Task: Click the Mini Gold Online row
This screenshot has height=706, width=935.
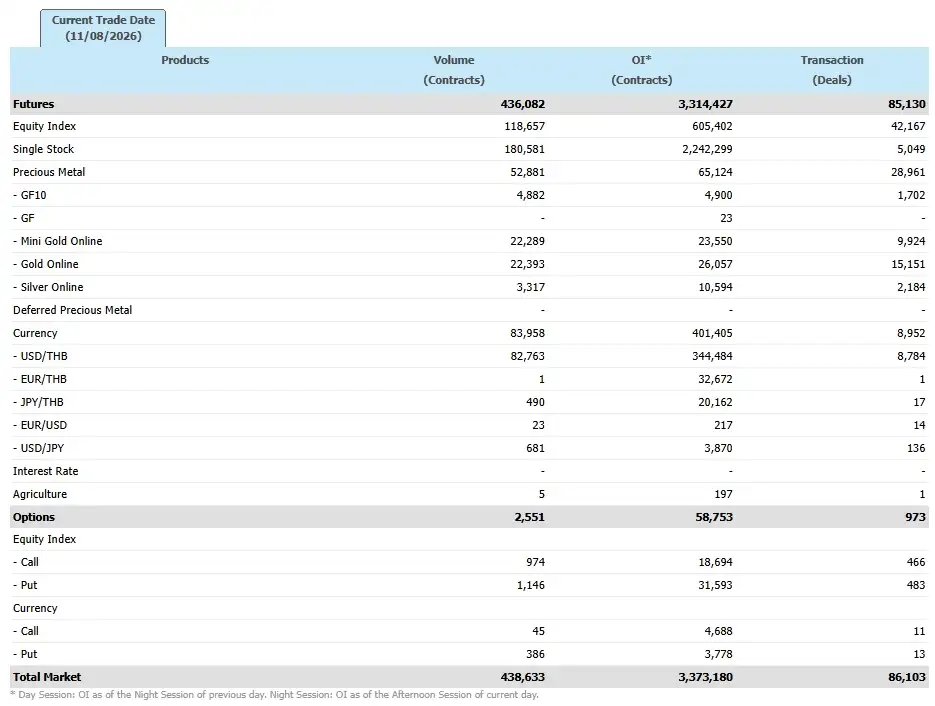Action: coord(469,241)
